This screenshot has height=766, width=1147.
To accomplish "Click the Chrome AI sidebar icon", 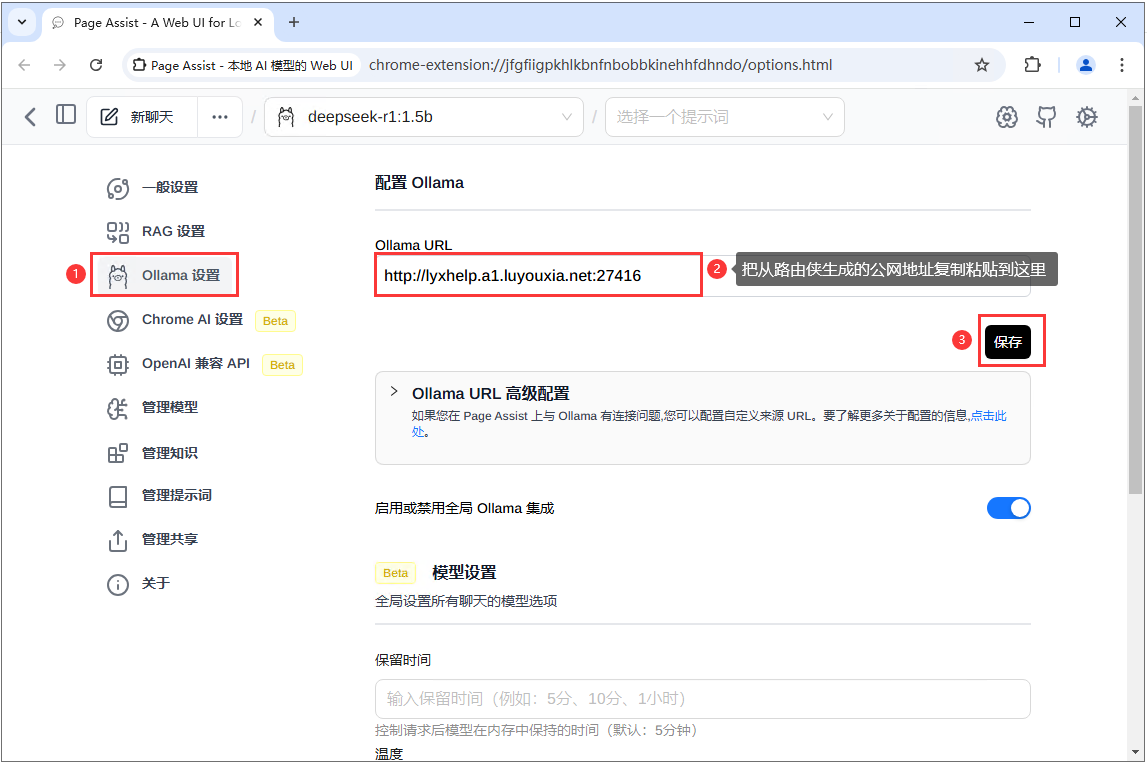I will pos(118,320).
